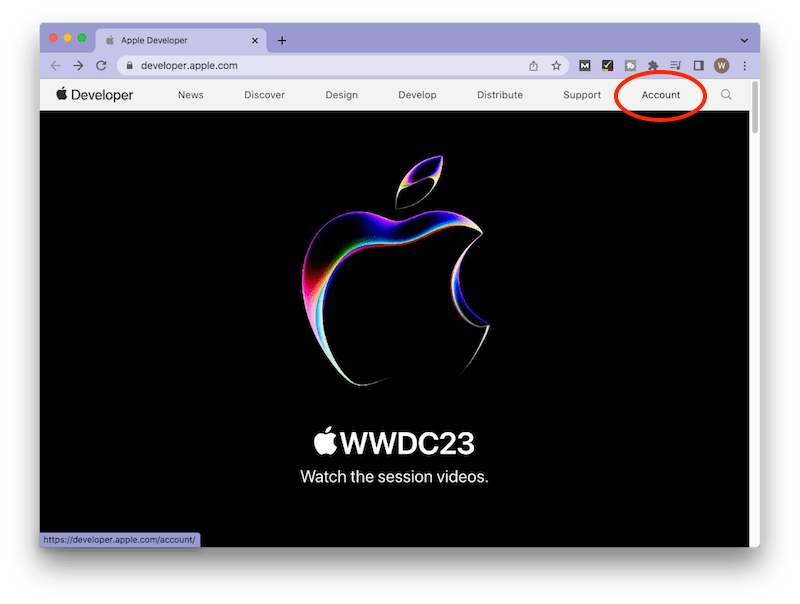Click the Account link
The height and width of the screenshot is (604, 800).
pyautogui.click(x=661, y=95)
